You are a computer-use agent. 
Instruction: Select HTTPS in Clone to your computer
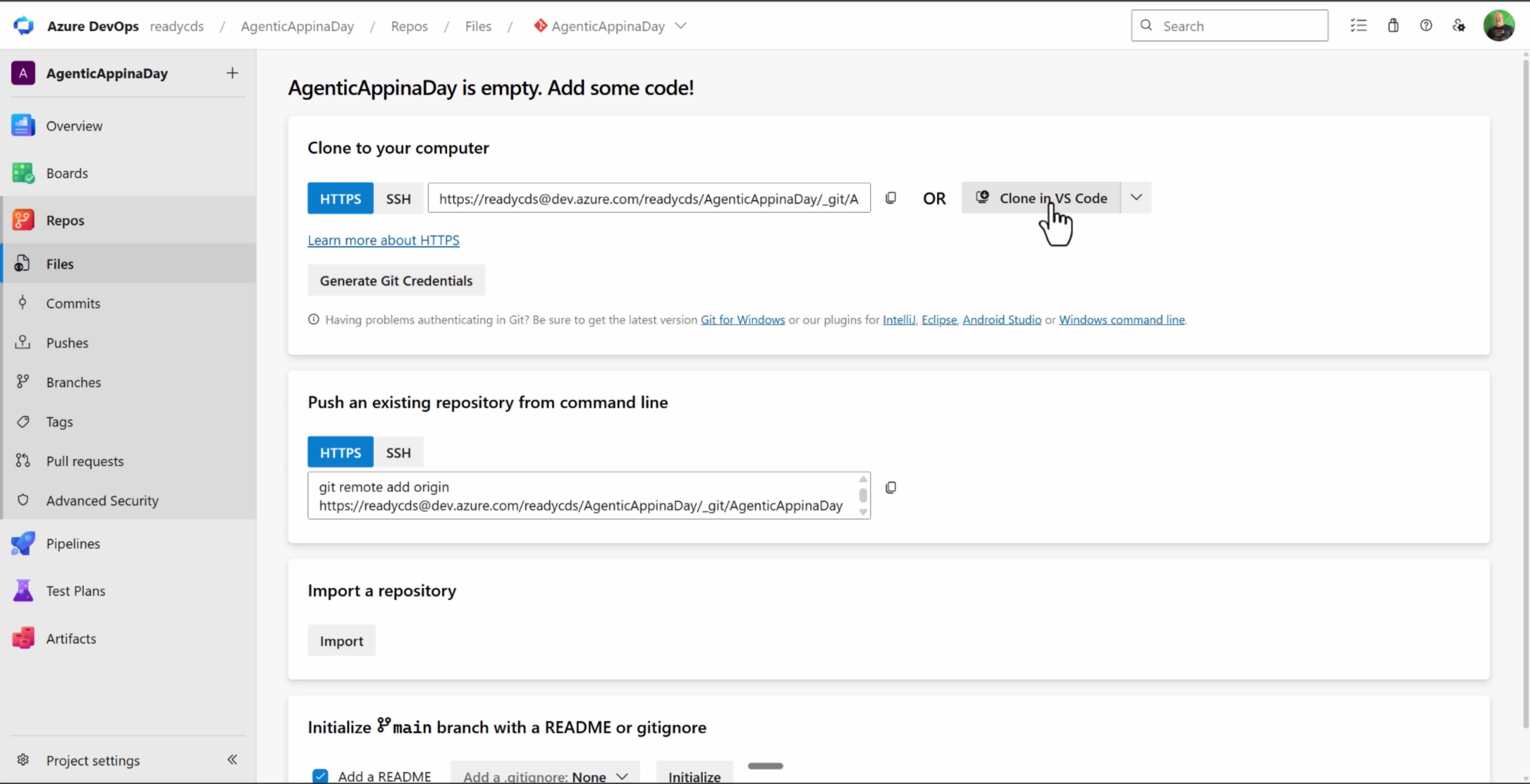[340, 198]
